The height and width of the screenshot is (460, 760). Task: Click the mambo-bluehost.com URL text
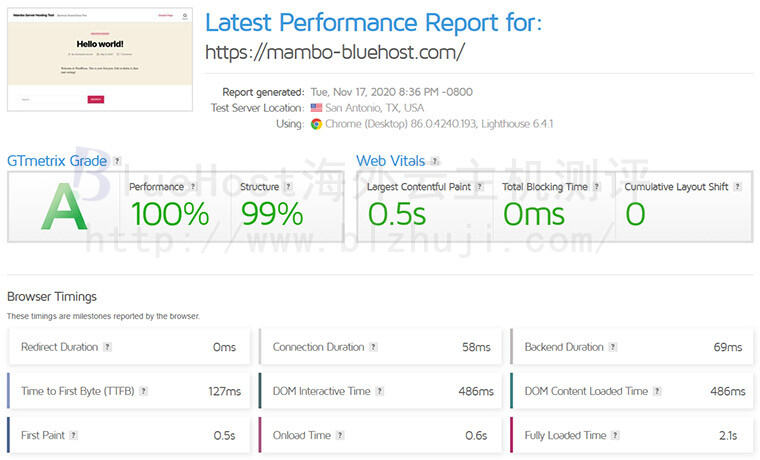pyautogui.click(x=335, y=52)
